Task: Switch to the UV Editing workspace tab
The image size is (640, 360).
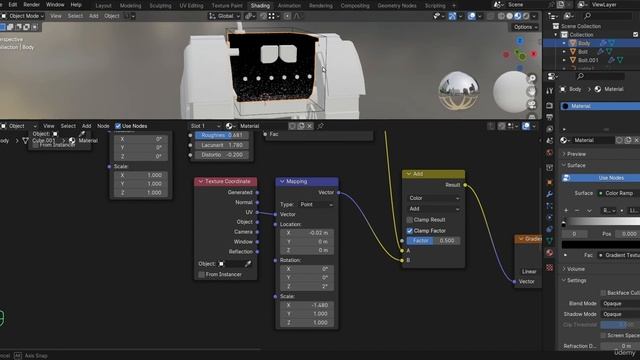Action: click(191, 6)
